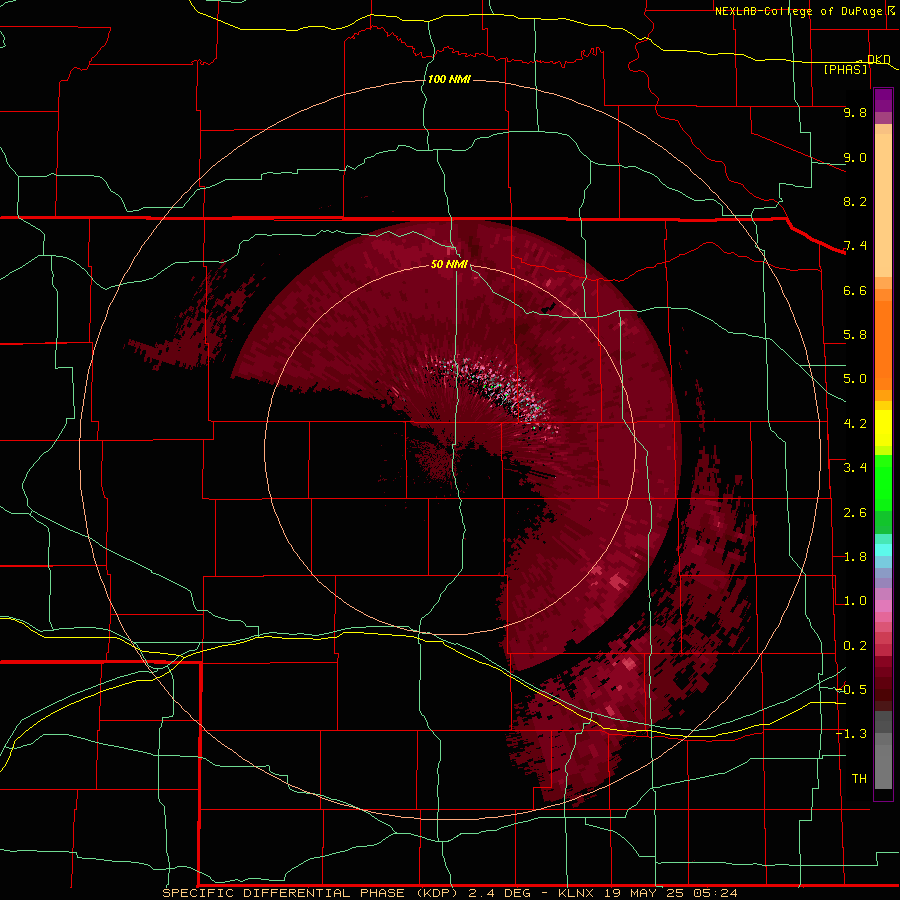Click the small arrow logo after DuPage
Image resolution: width=900 pixels, height=900 pixels.
click(891, 10)
